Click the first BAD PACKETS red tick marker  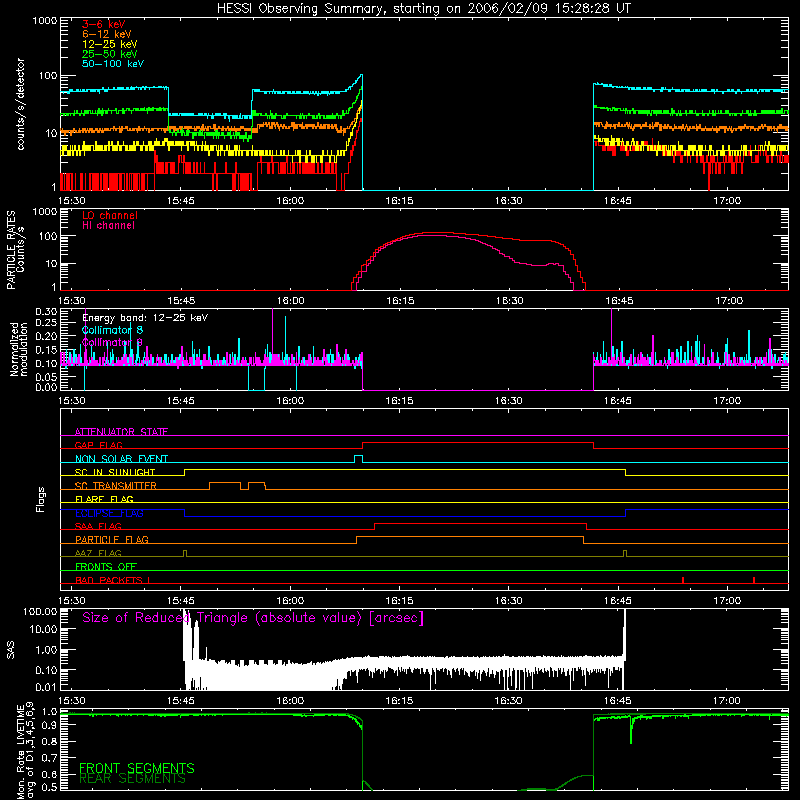click(x=683, y=580)
